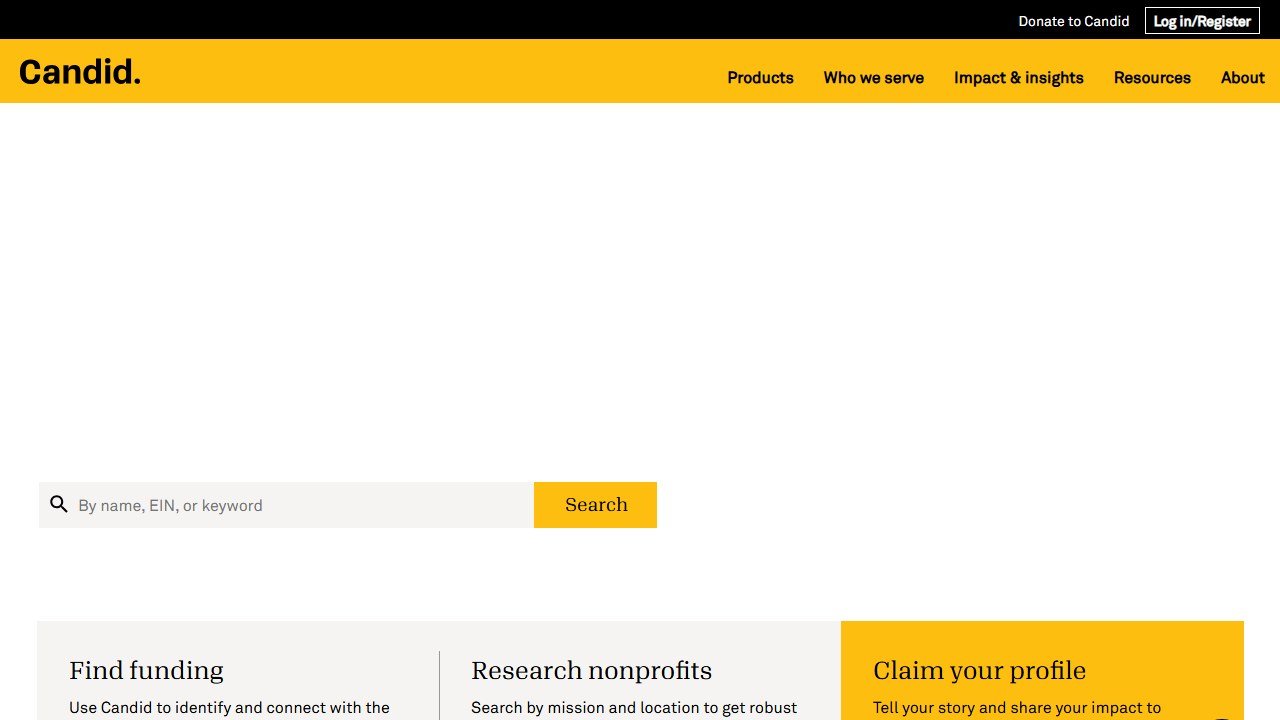Open the Find funding heading
Viewport: 1280px width, 720px height.
146,670
